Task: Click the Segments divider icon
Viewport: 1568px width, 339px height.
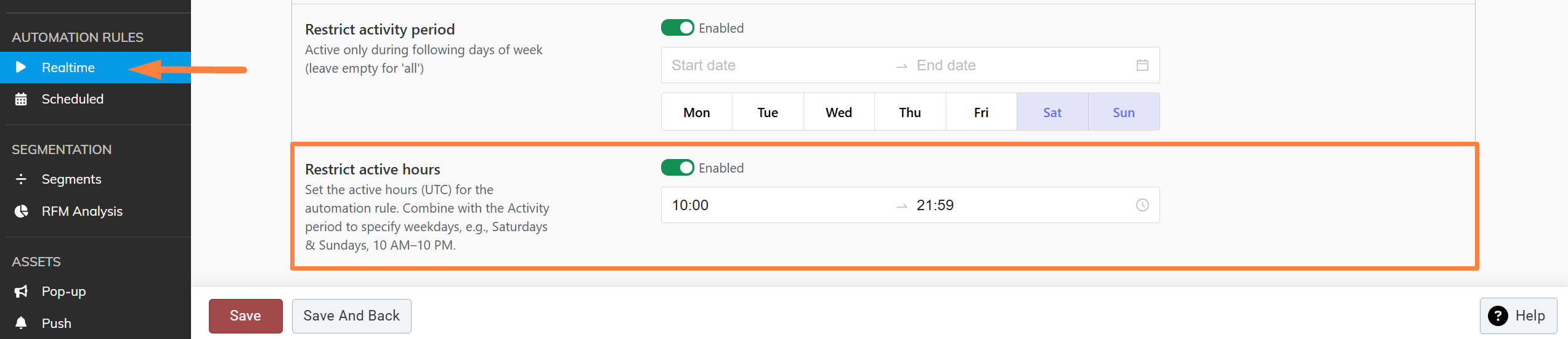Action: pos(21,179)
